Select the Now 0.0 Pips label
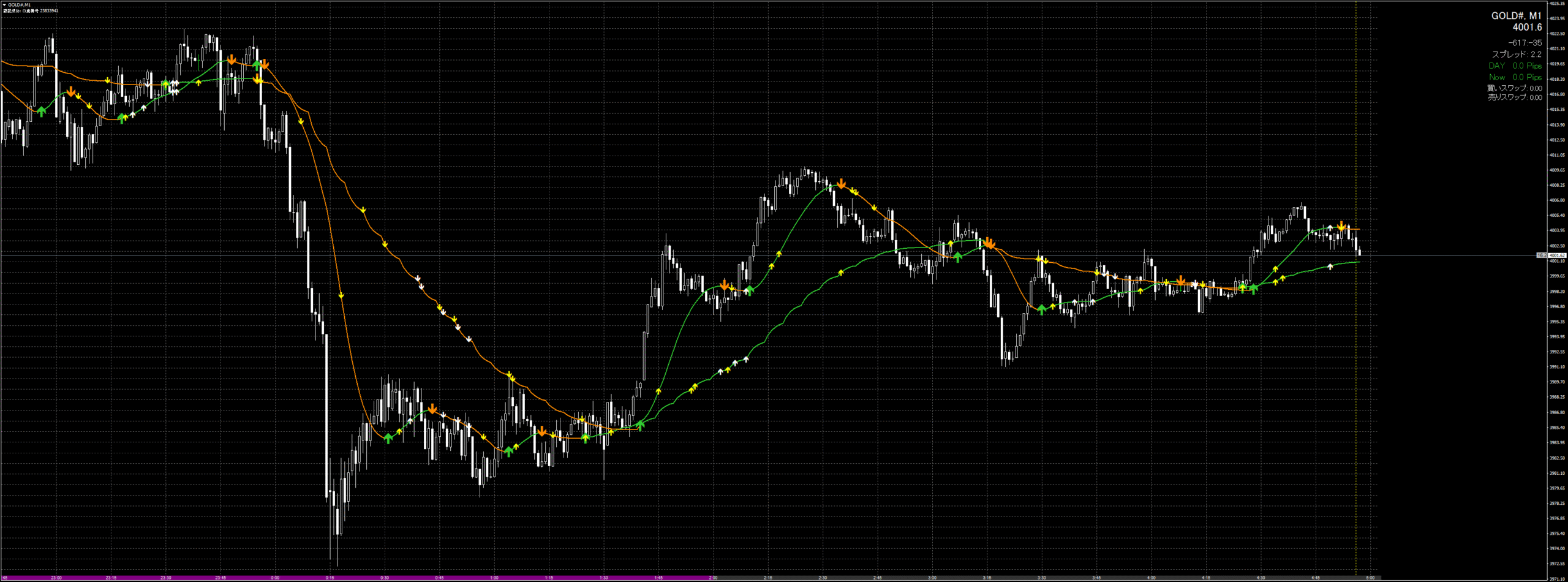 pos(1515,77)
